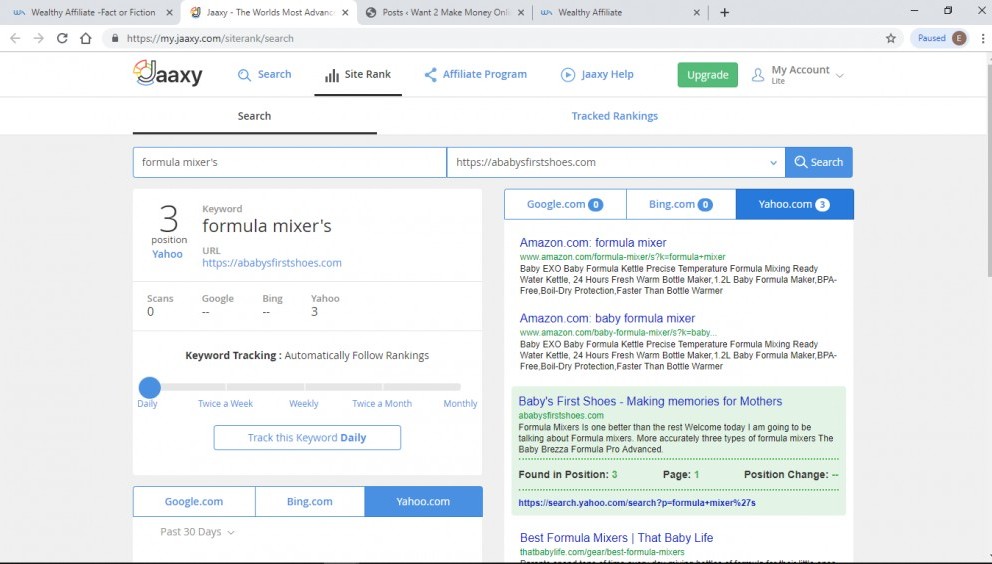Open a new browser tab
Viewport: 992px width, 564px height.
[724, 12]
